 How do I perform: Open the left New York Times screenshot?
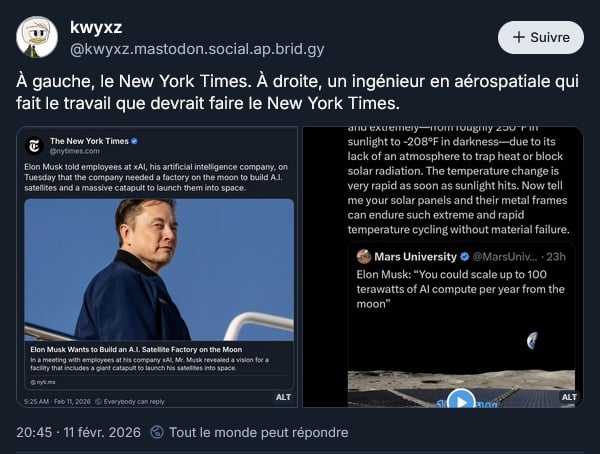click(158, 266)
